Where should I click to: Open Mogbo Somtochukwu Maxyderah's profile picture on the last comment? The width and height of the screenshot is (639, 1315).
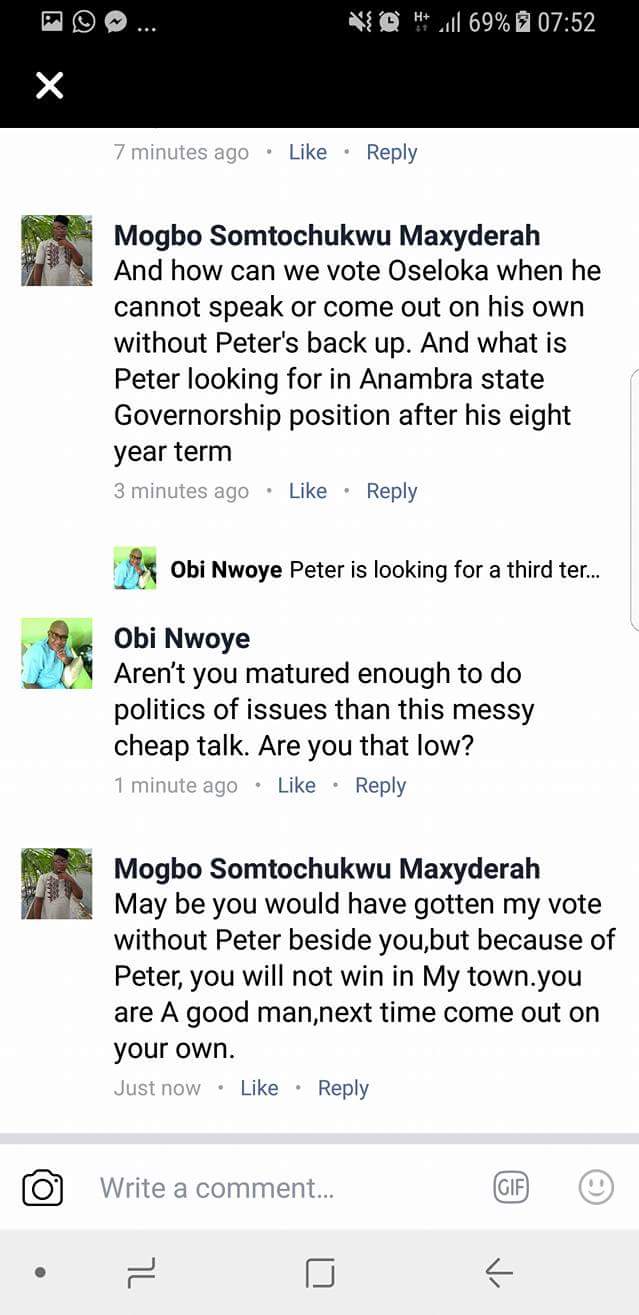(x=57, y=883)
